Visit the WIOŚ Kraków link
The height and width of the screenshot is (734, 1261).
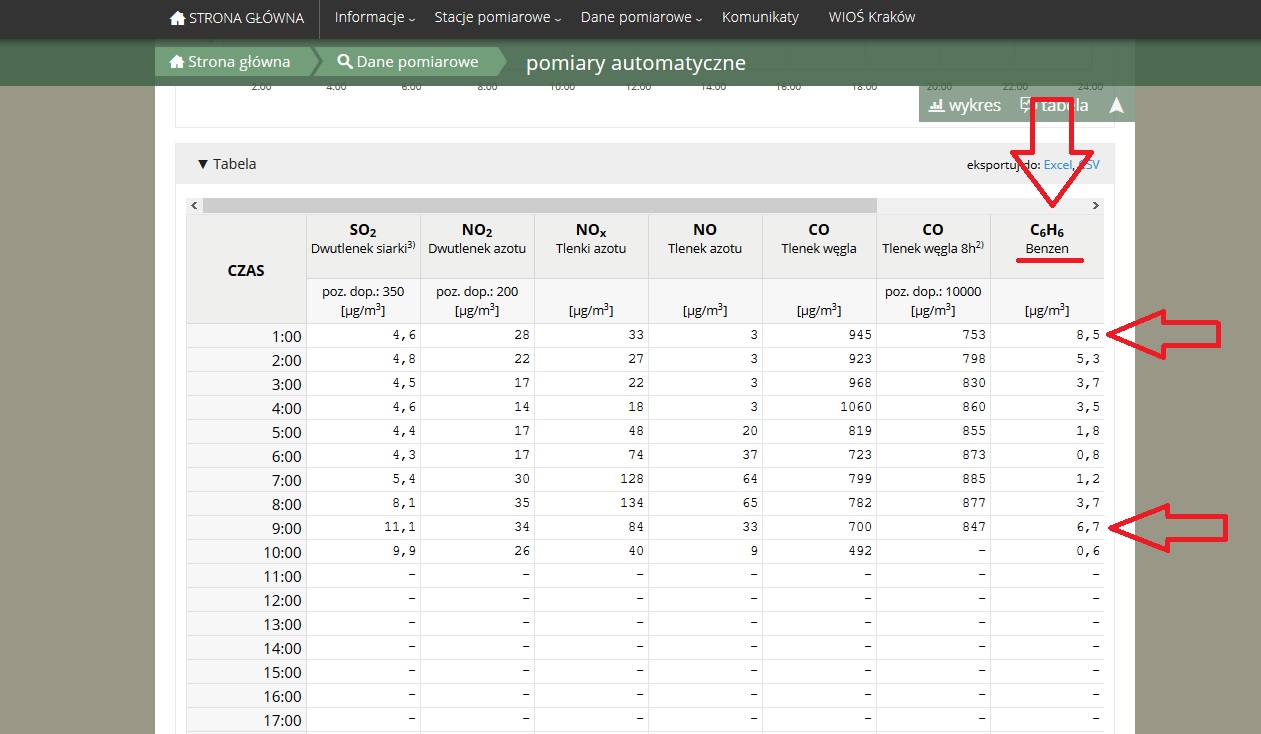tap(872, 17)
